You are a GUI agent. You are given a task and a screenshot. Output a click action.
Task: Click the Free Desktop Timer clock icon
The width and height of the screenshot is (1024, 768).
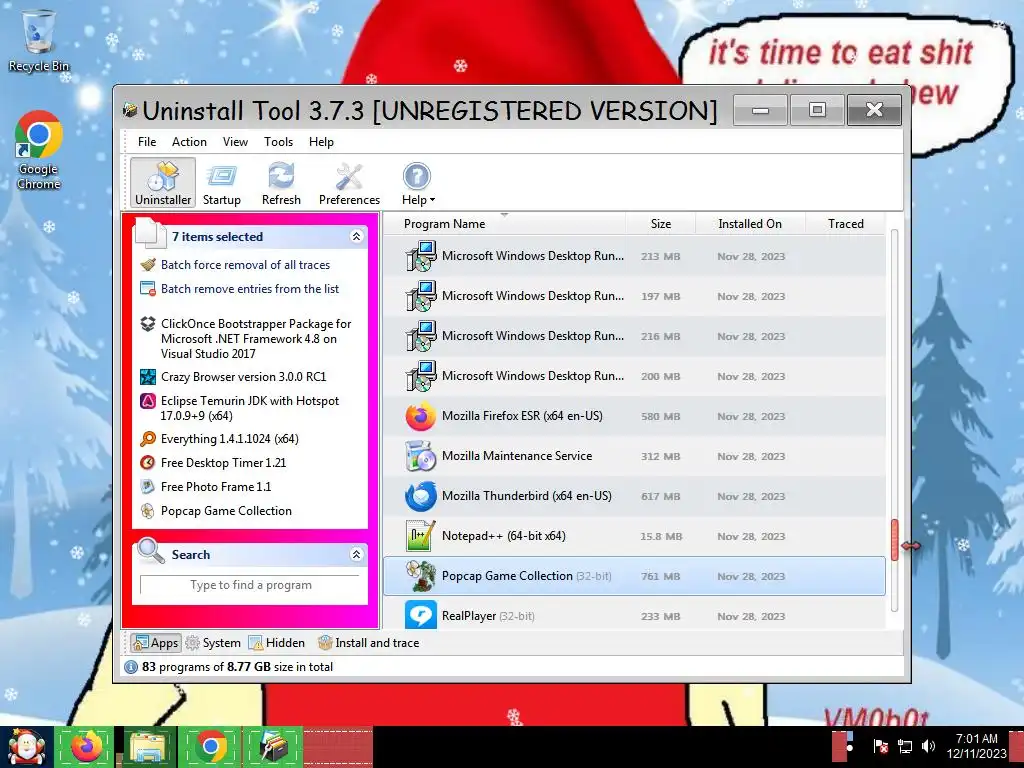148,462
